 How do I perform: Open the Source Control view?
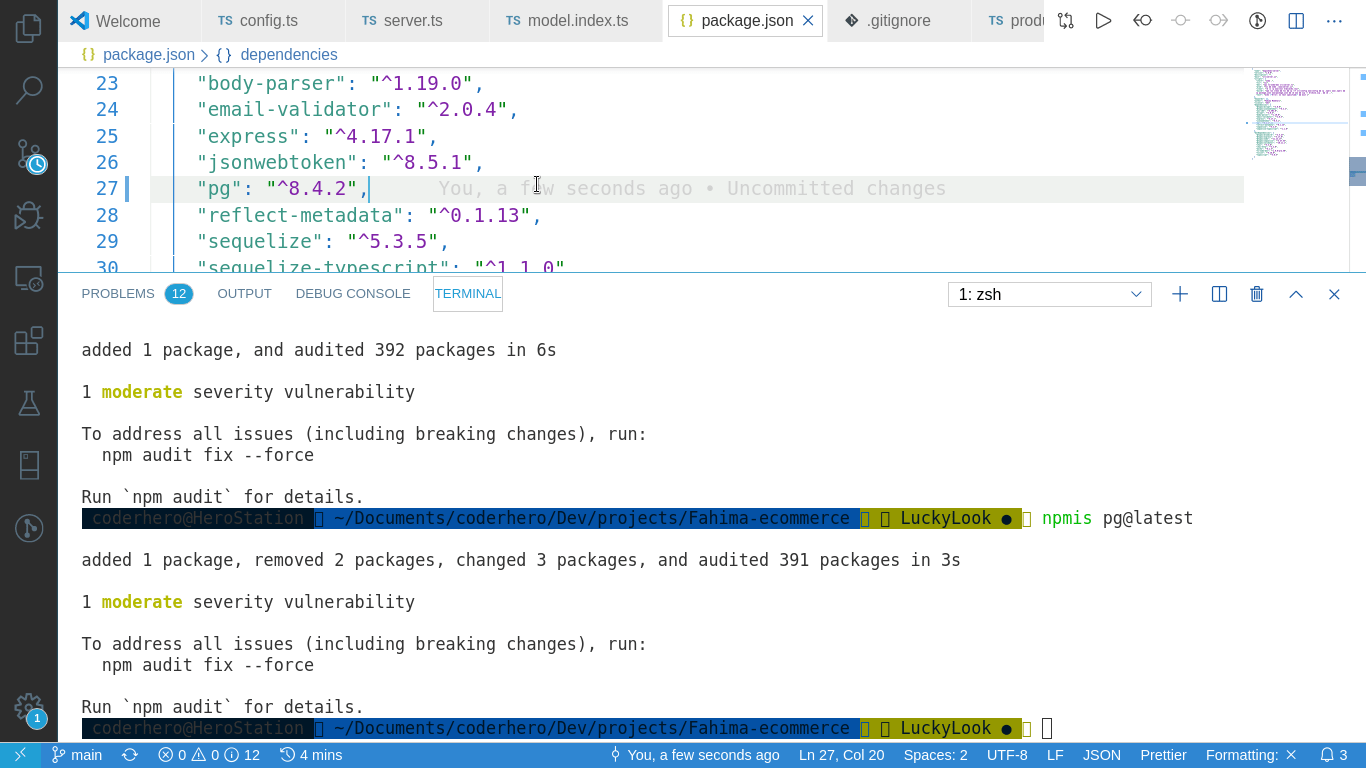[x=27, y=153]
